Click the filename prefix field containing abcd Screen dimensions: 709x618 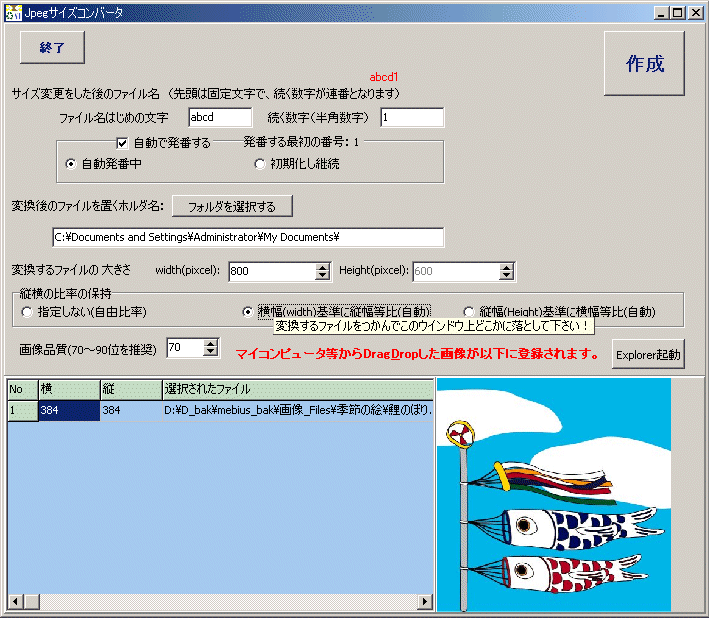coord(220,118)
